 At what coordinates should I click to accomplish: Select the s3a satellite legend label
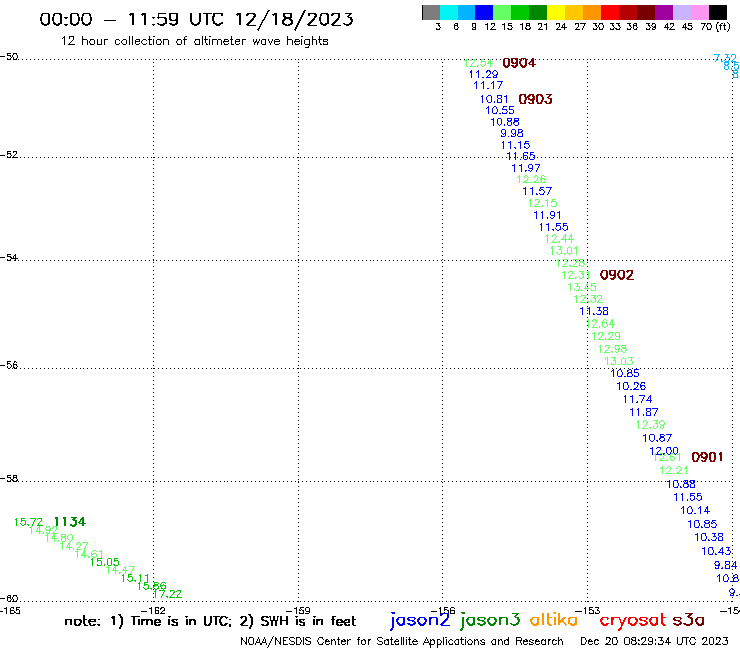point(689,620)
